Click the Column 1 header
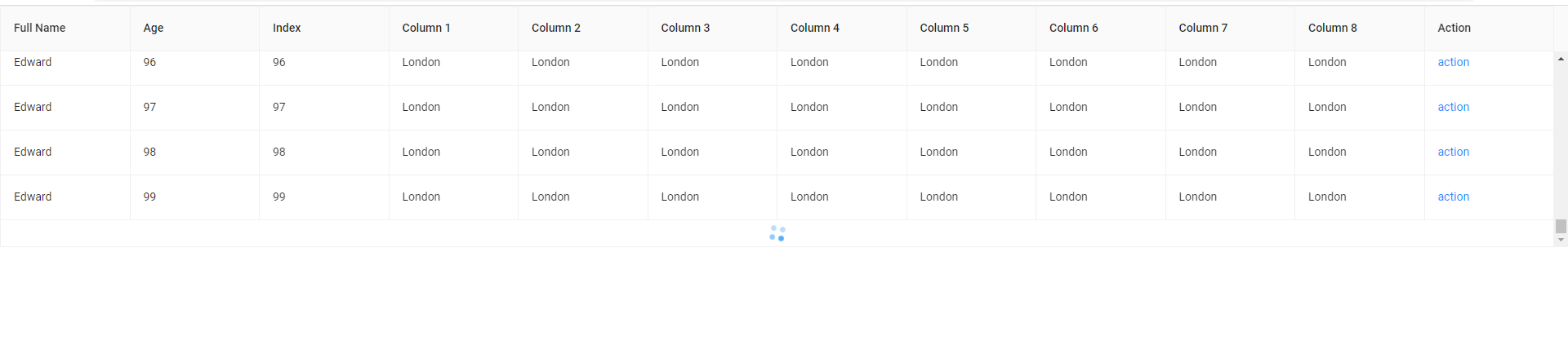 (x=426, y=28)
